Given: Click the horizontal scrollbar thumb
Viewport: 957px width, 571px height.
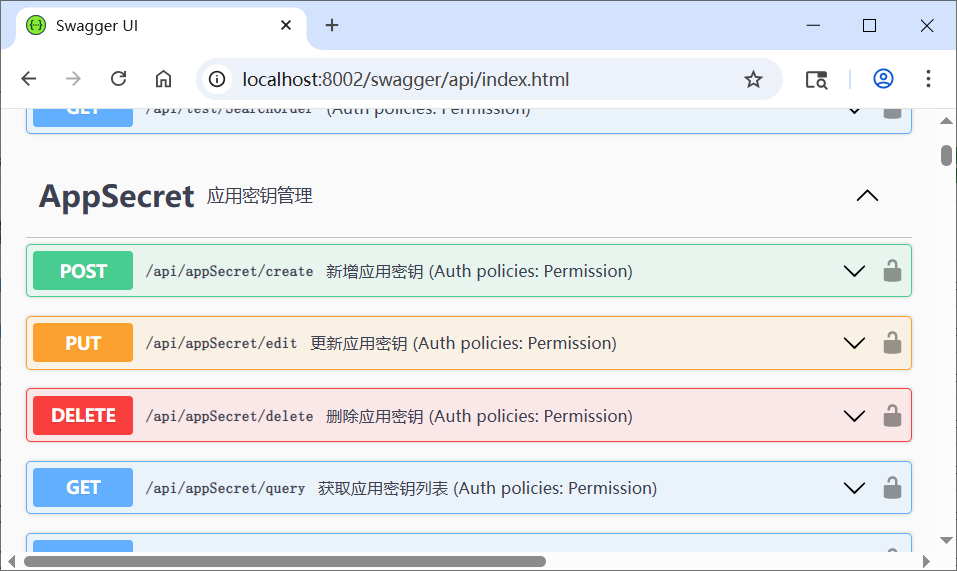Looking at the screenshot, I should coord(284,561).
